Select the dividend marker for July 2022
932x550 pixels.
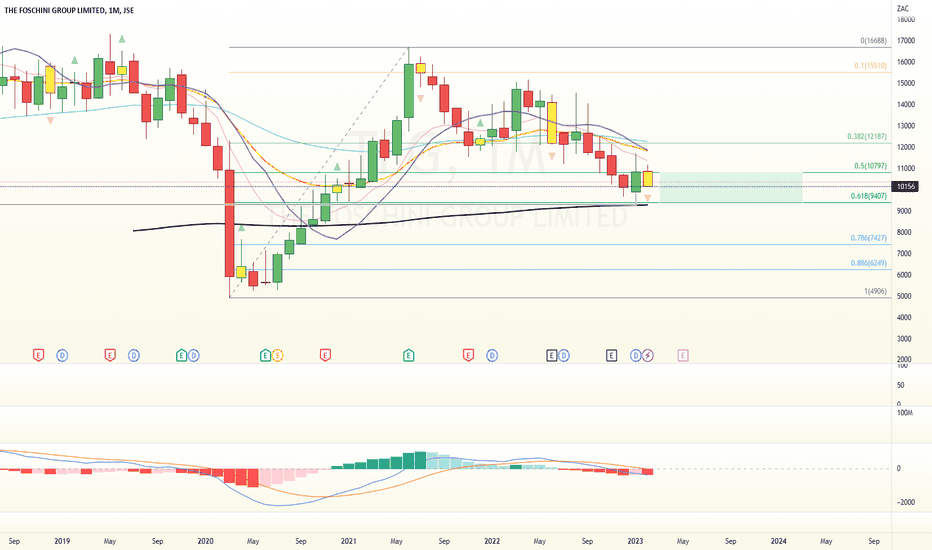pyautogui.click(x=563, y=356)
